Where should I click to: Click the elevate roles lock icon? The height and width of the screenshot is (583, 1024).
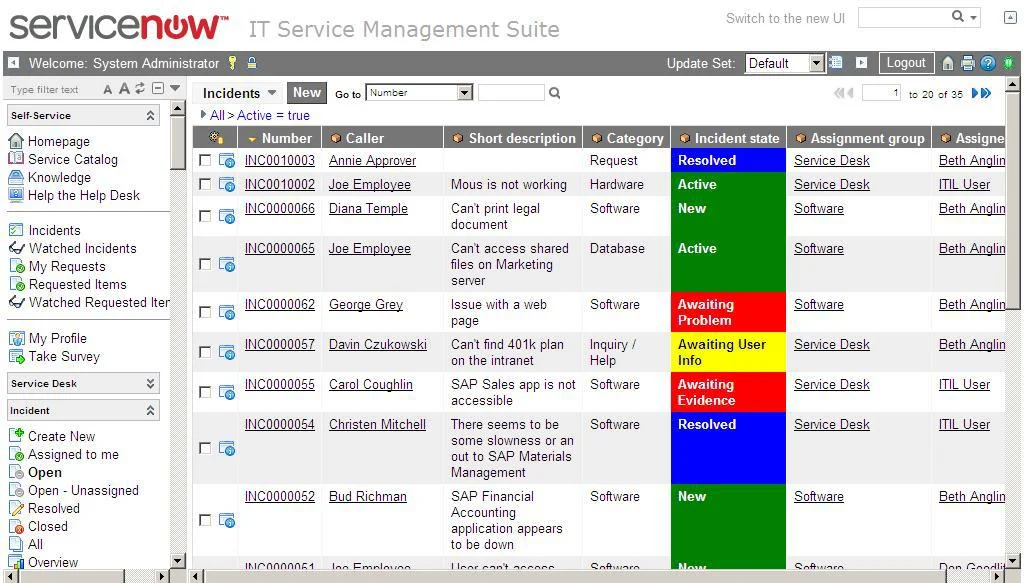pyautogui.click(x=251, y=63)
